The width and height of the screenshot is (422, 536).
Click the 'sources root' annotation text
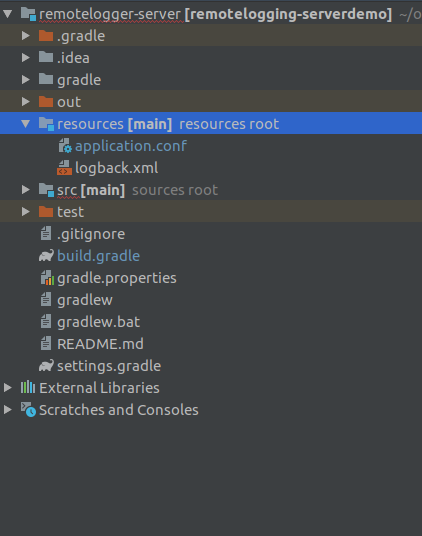point(175,190)
